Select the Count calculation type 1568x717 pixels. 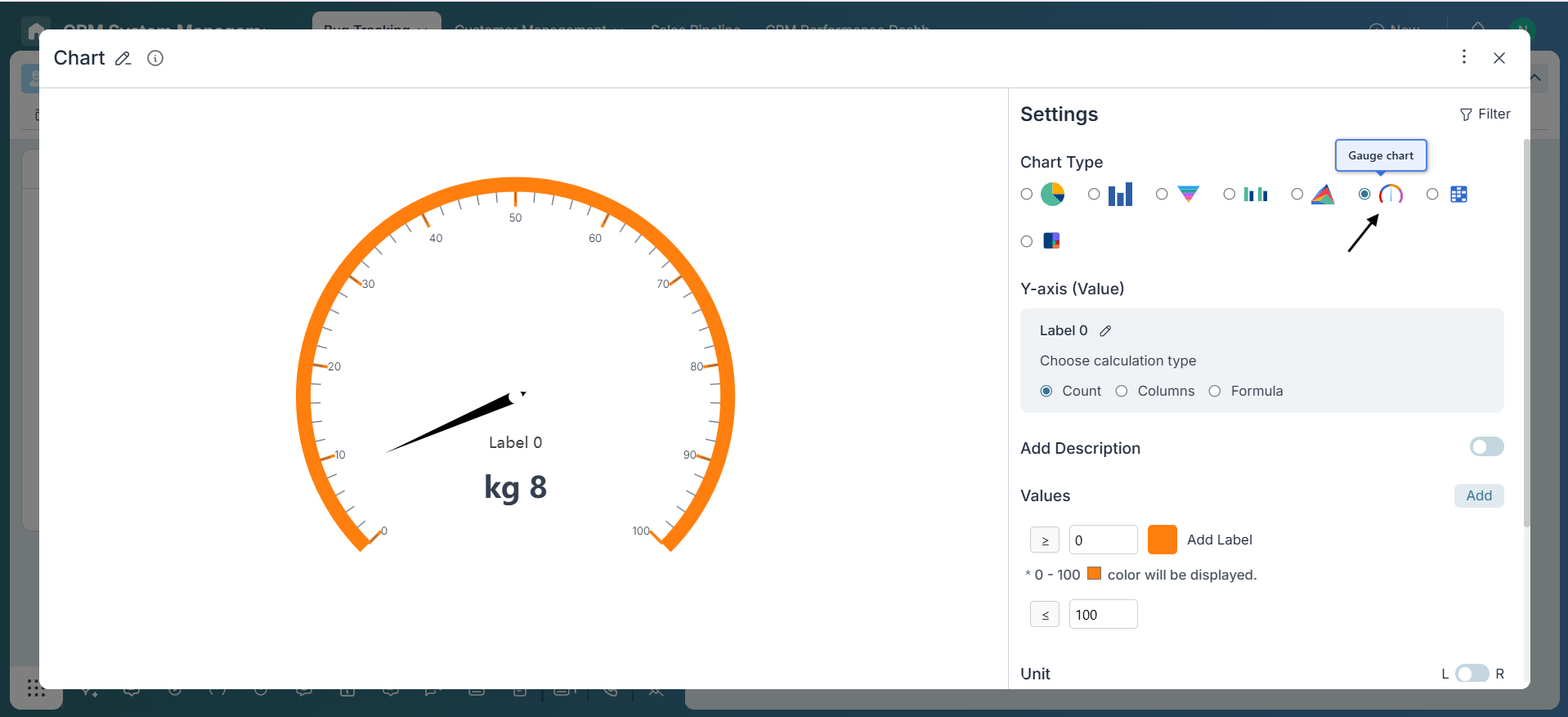point(1046,391)
